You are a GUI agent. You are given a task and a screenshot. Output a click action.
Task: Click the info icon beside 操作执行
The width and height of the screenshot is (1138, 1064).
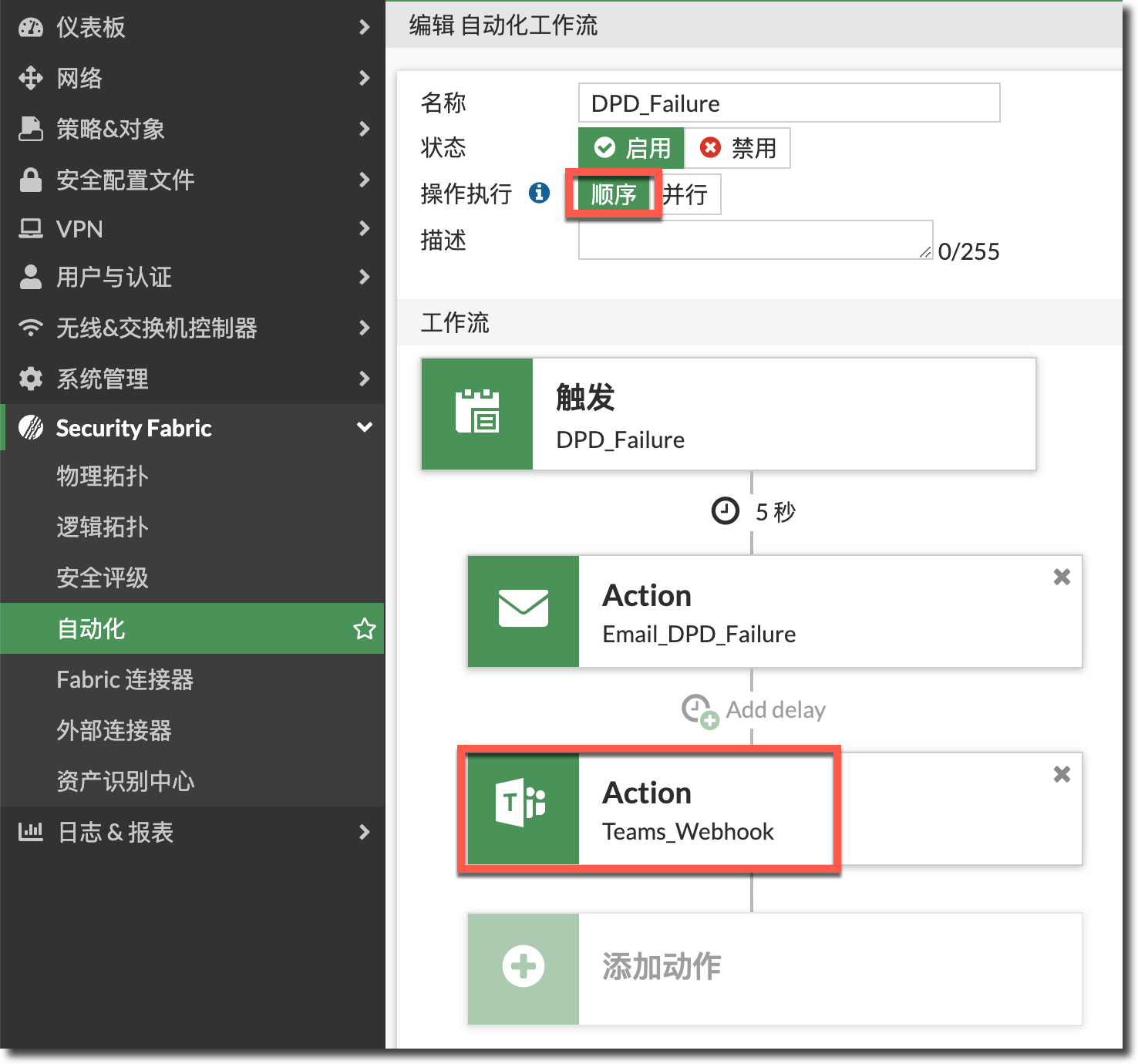pos(539,193)
